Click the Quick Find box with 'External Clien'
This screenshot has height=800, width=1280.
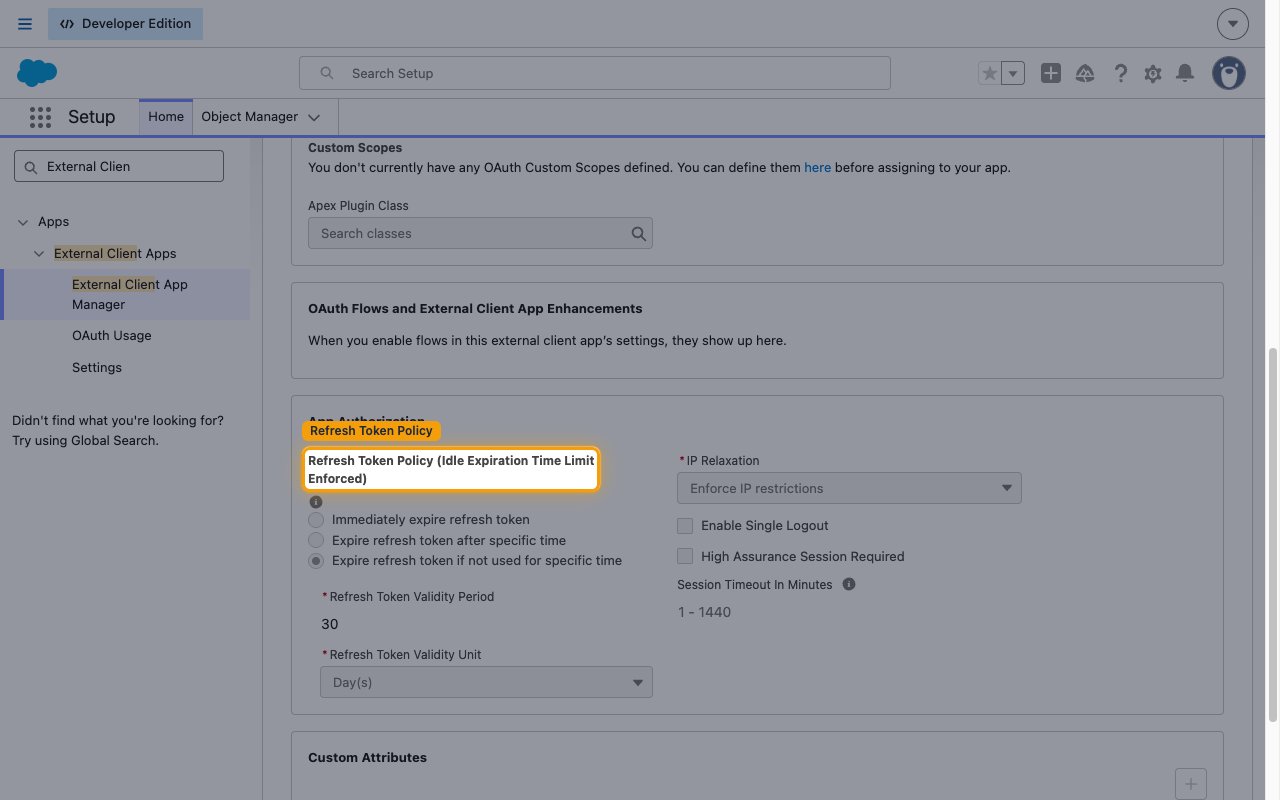119,166
